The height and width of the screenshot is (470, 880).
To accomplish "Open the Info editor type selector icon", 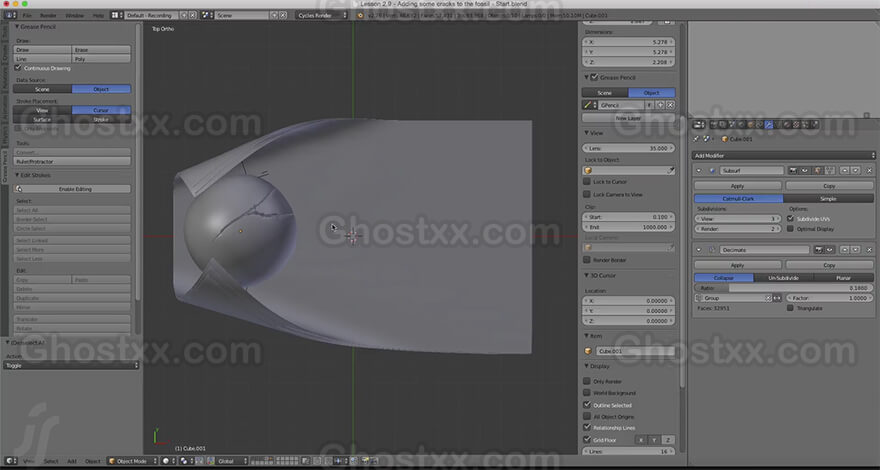I will click(10, 15).
